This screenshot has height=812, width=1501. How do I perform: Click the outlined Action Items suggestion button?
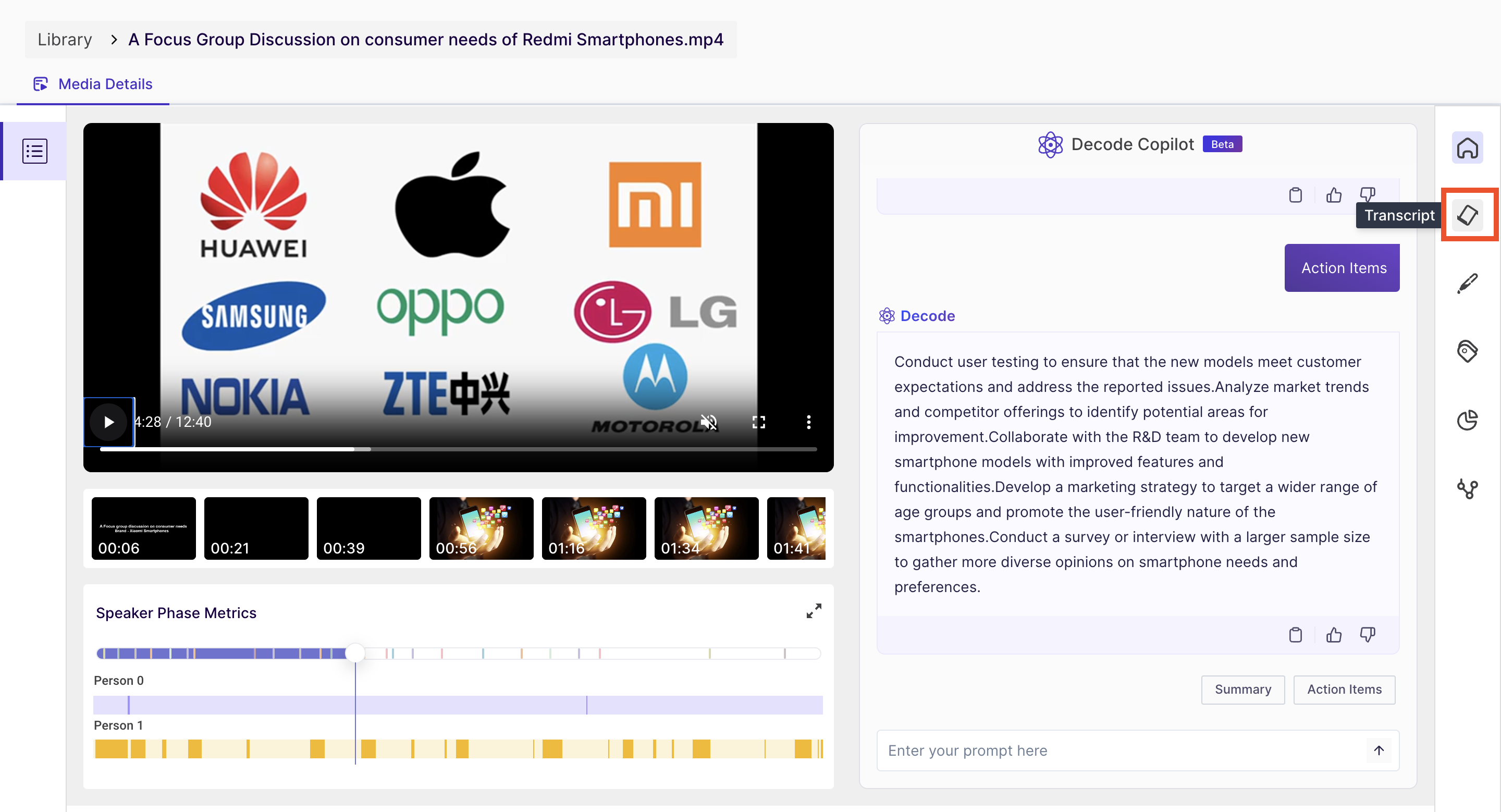(x=1344, y=690)
